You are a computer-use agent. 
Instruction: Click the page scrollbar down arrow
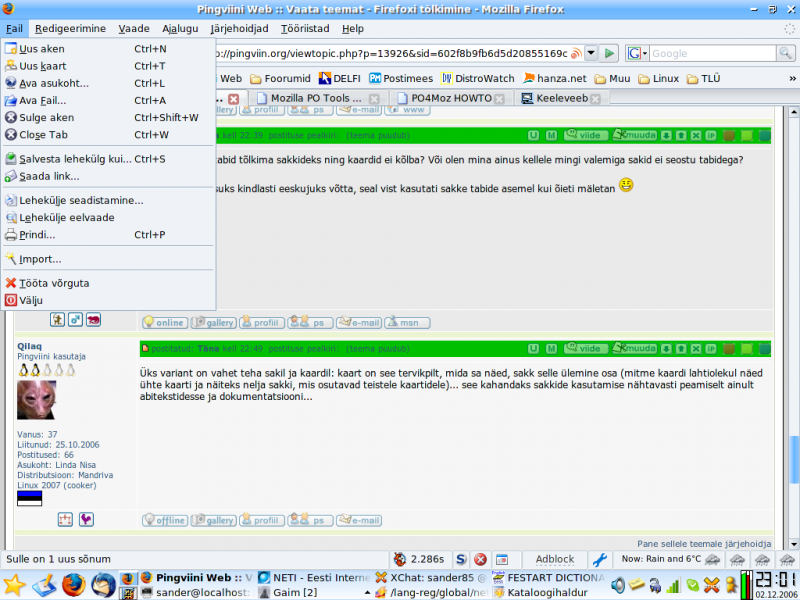[793, 544]
